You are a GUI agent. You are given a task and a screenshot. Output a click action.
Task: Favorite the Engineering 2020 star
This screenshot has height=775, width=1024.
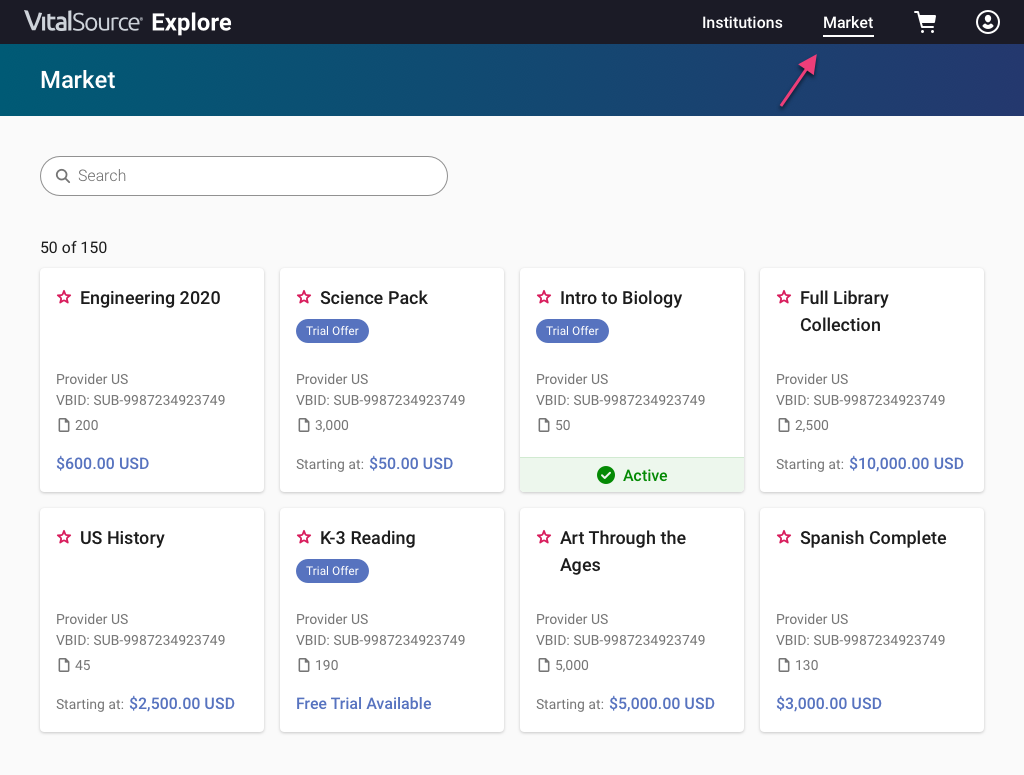pyautogui.click(x=64, y=298)
